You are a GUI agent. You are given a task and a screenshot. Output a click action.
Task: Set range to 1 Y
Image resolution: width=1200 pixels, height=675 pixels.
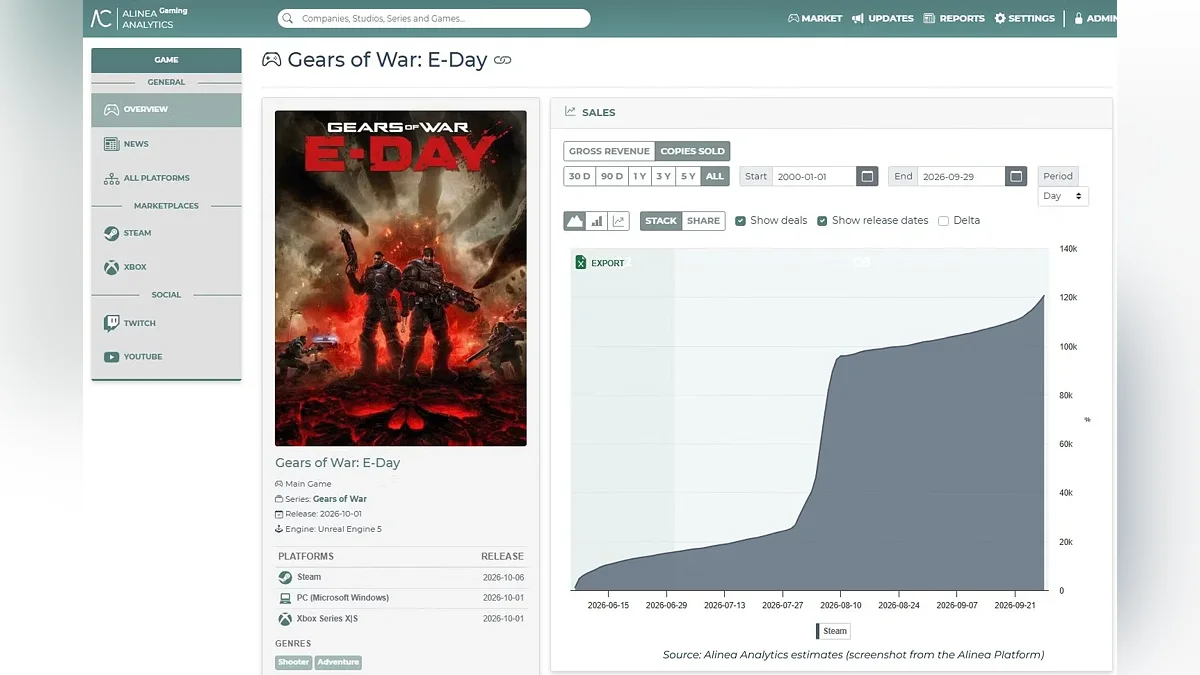pos(639,176)
